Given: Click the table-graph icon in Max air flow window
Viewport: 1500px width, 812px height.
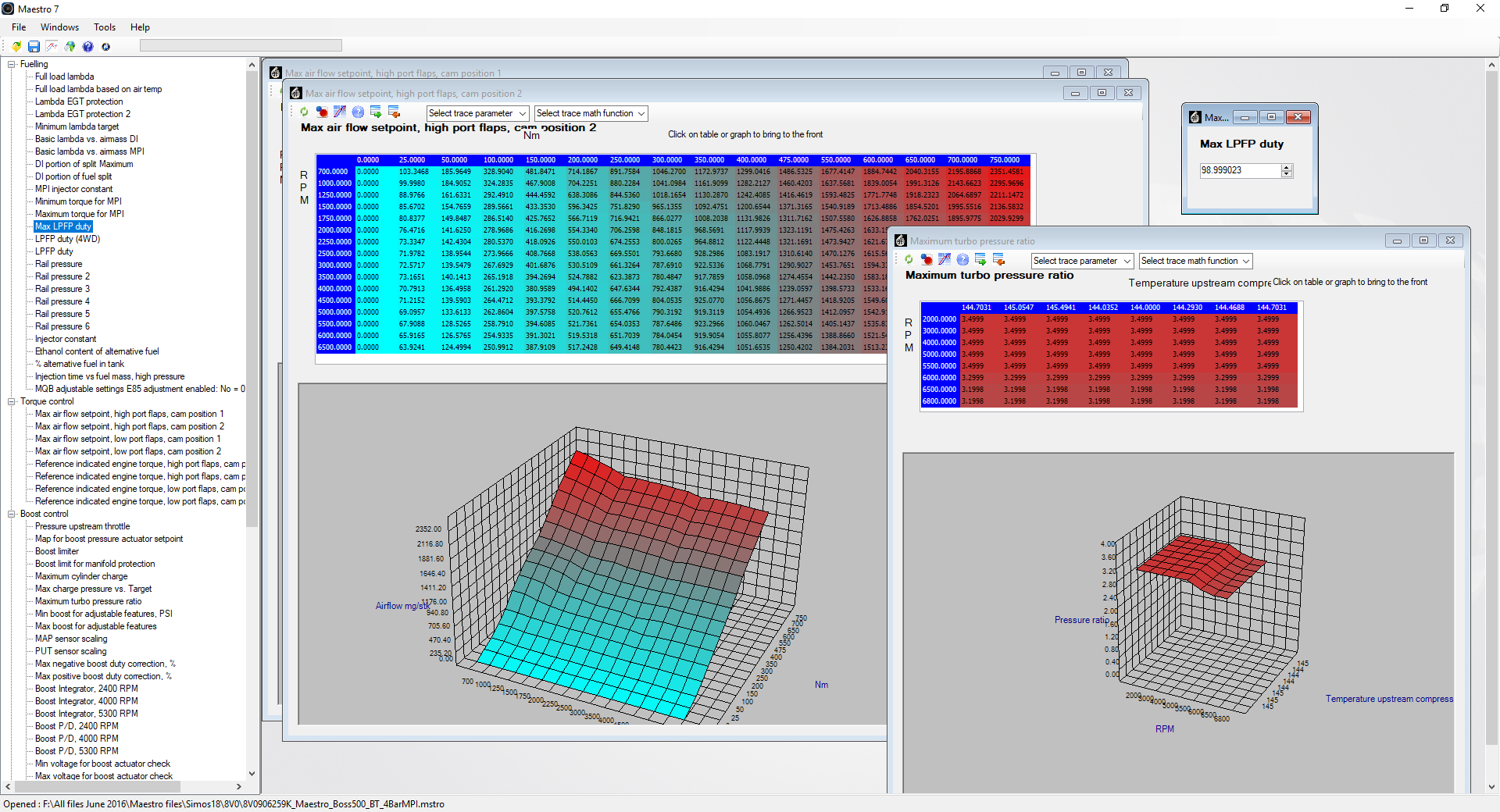Looking at the screenshot, I should (340, 112).
